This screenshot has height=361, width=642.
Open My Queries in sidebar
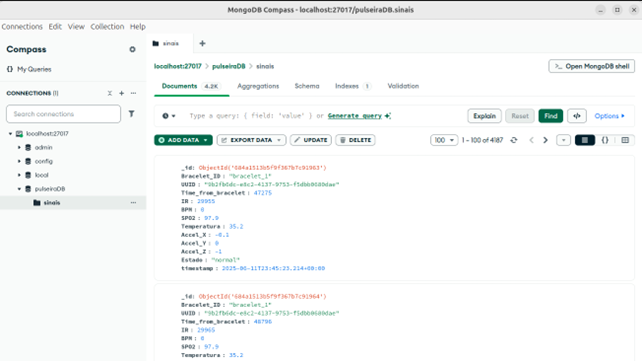coord(29,69)
